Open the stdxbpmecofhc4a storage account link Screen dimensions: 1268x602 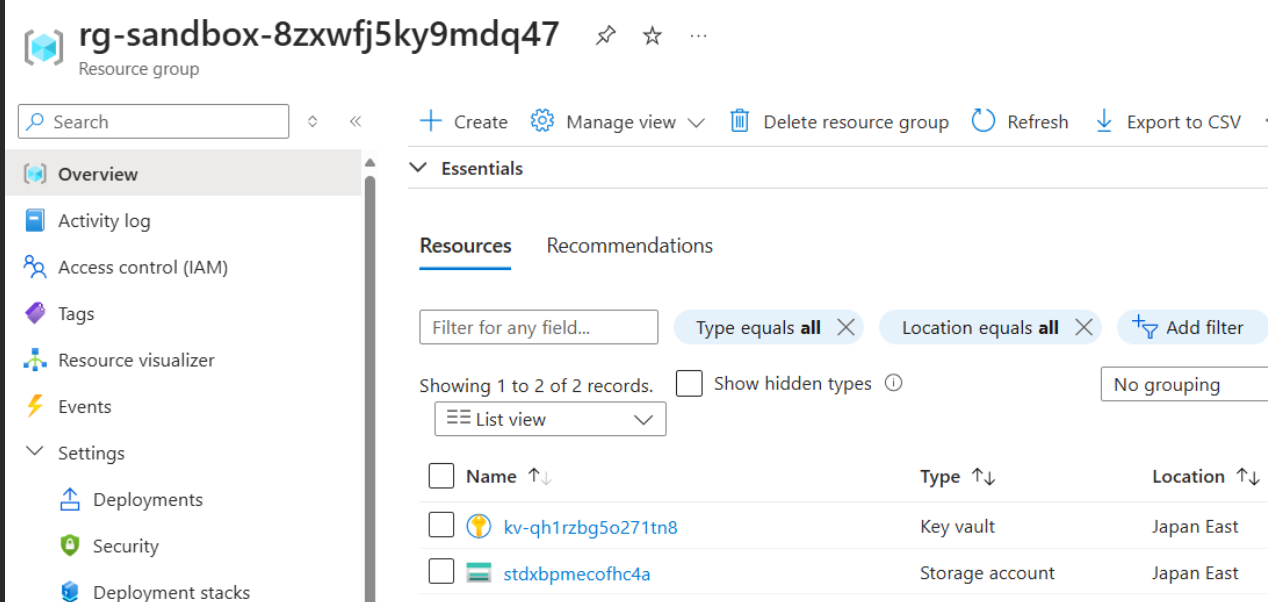point(577,574)
